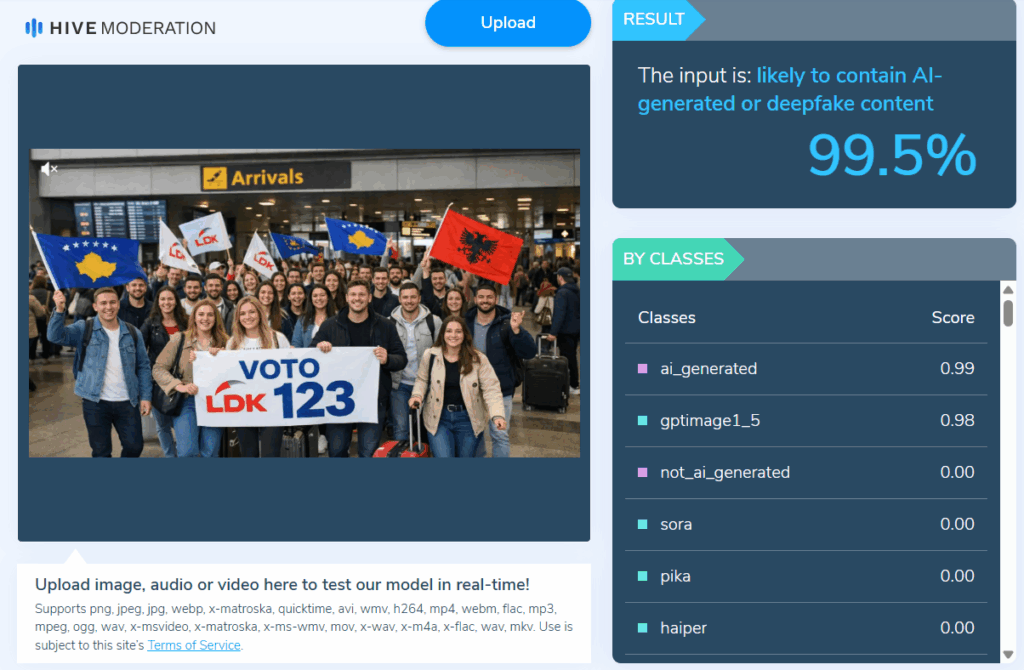
Task: Click the HIVE MODERATION title text
Action: coord(133,28)
